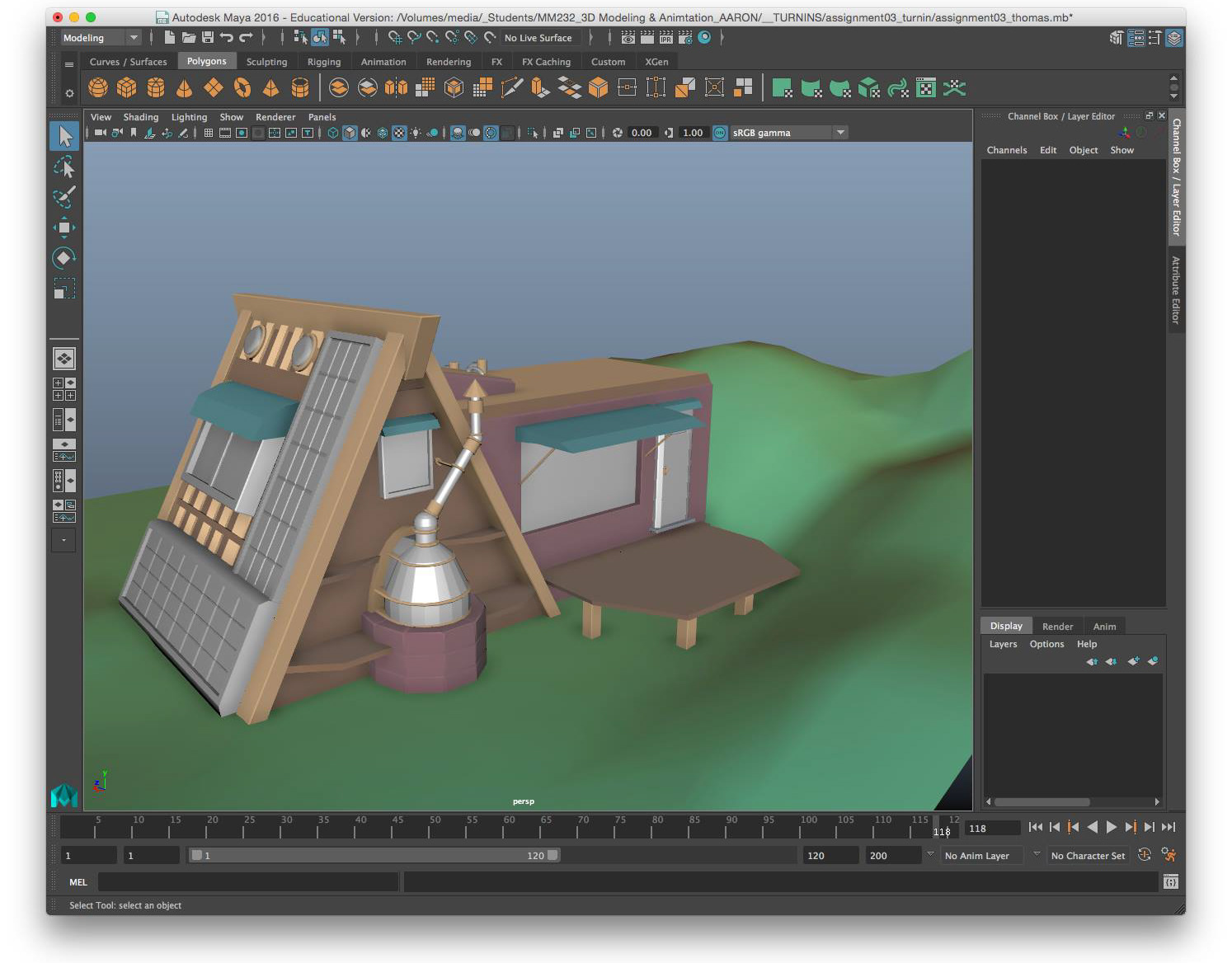This screenshot has width=1232, height=963.
Task: Toggle color management ON button
Action: tap(720, 133)
